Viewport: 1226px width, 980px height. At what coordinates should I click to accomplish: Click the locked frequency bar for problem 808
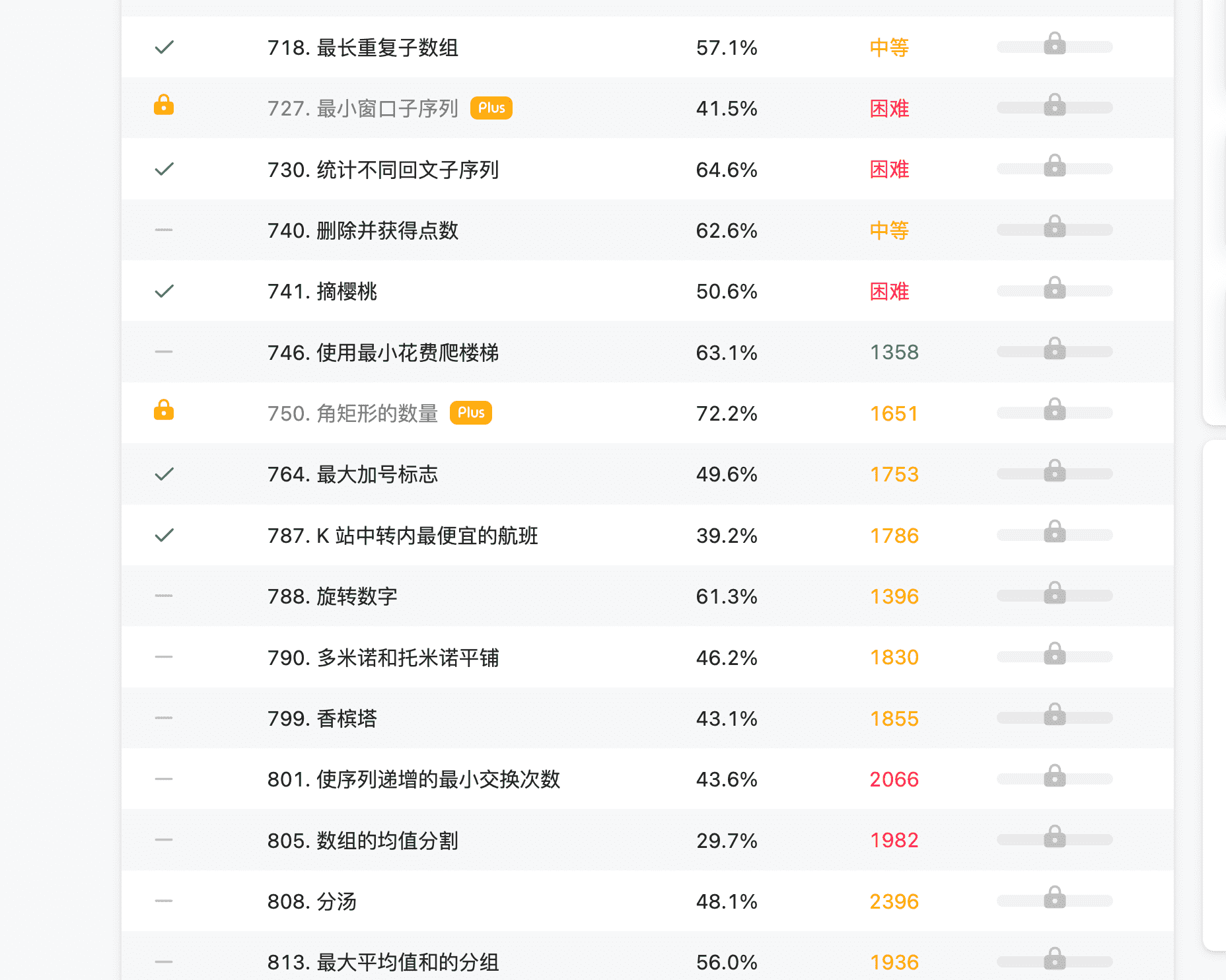point(1054,901)
